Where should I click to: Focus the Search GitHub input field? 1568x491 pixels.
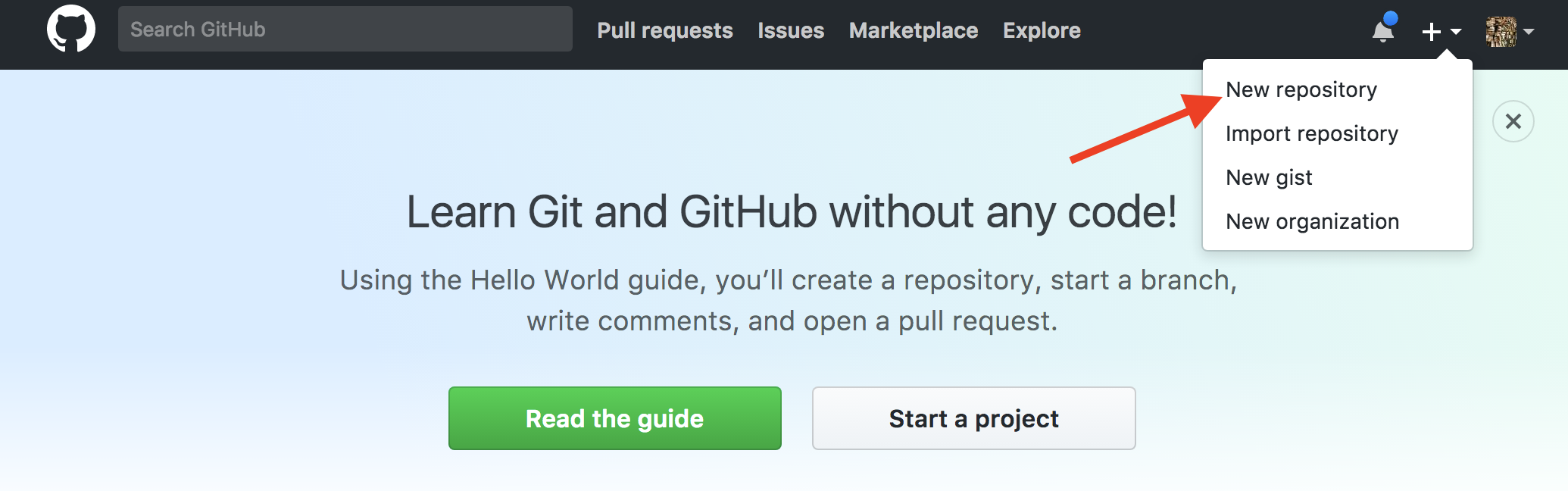[x=345, y=29]
